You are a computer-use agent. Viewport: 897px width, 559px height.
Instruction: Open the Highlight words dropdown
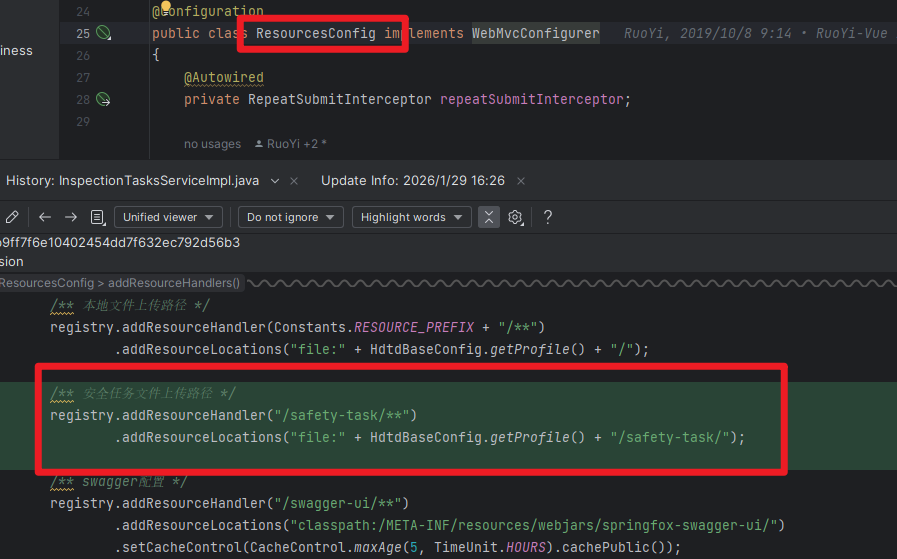(x=411, y=217)
